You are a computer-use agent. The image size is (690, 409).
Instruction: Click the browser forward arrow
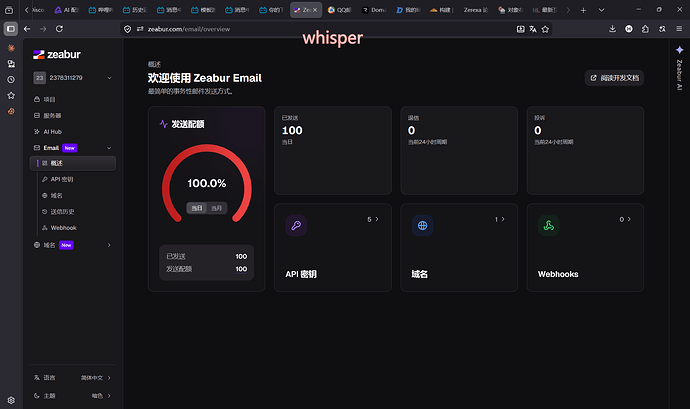point(43,29)
